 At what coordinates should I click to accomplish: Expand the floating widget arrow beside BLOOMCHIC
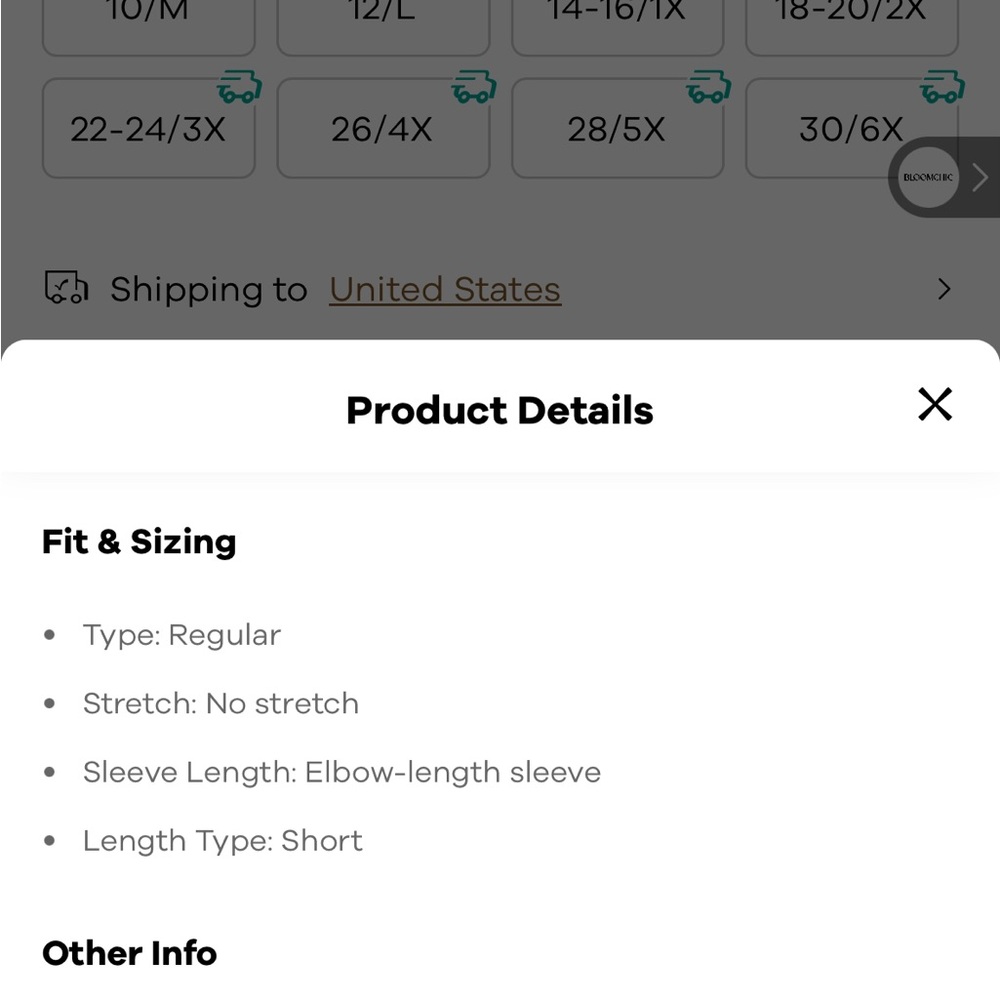click(x=980, y=177)
